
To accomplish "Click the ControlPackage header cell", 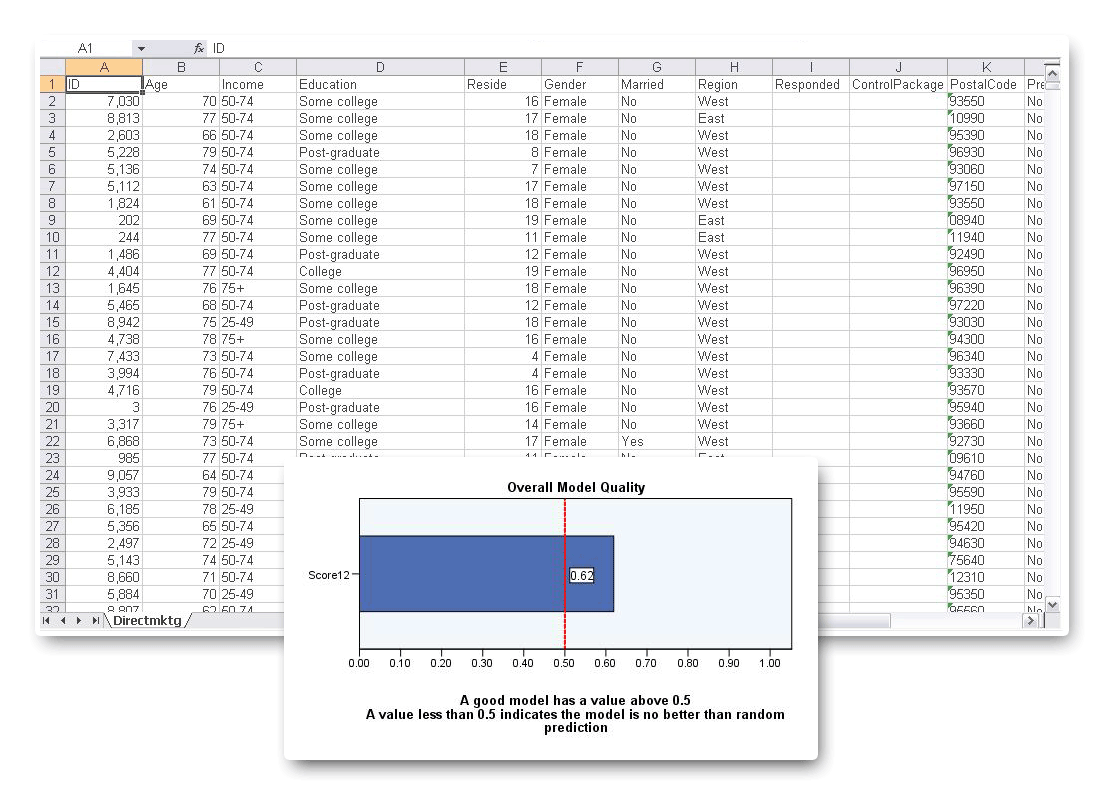I will click(898, 84).
